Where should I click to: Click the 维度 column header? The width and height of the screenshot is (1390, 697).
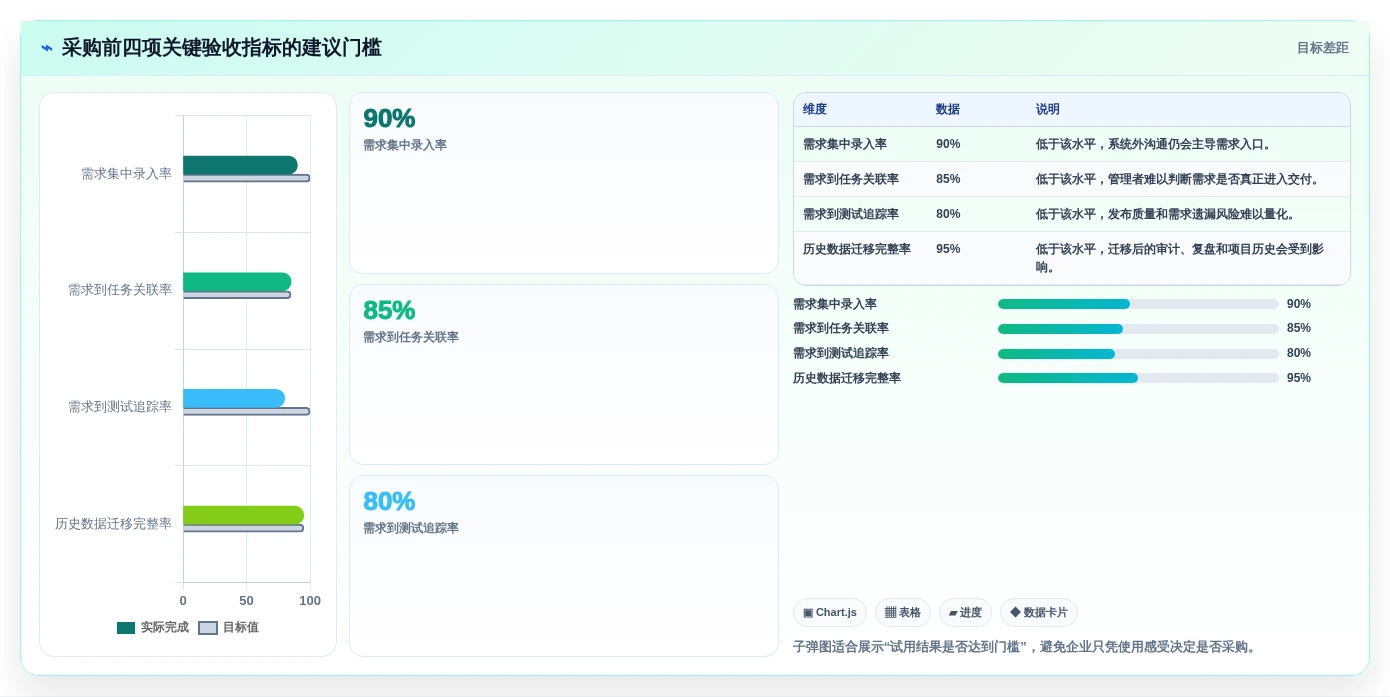point(815,110)
